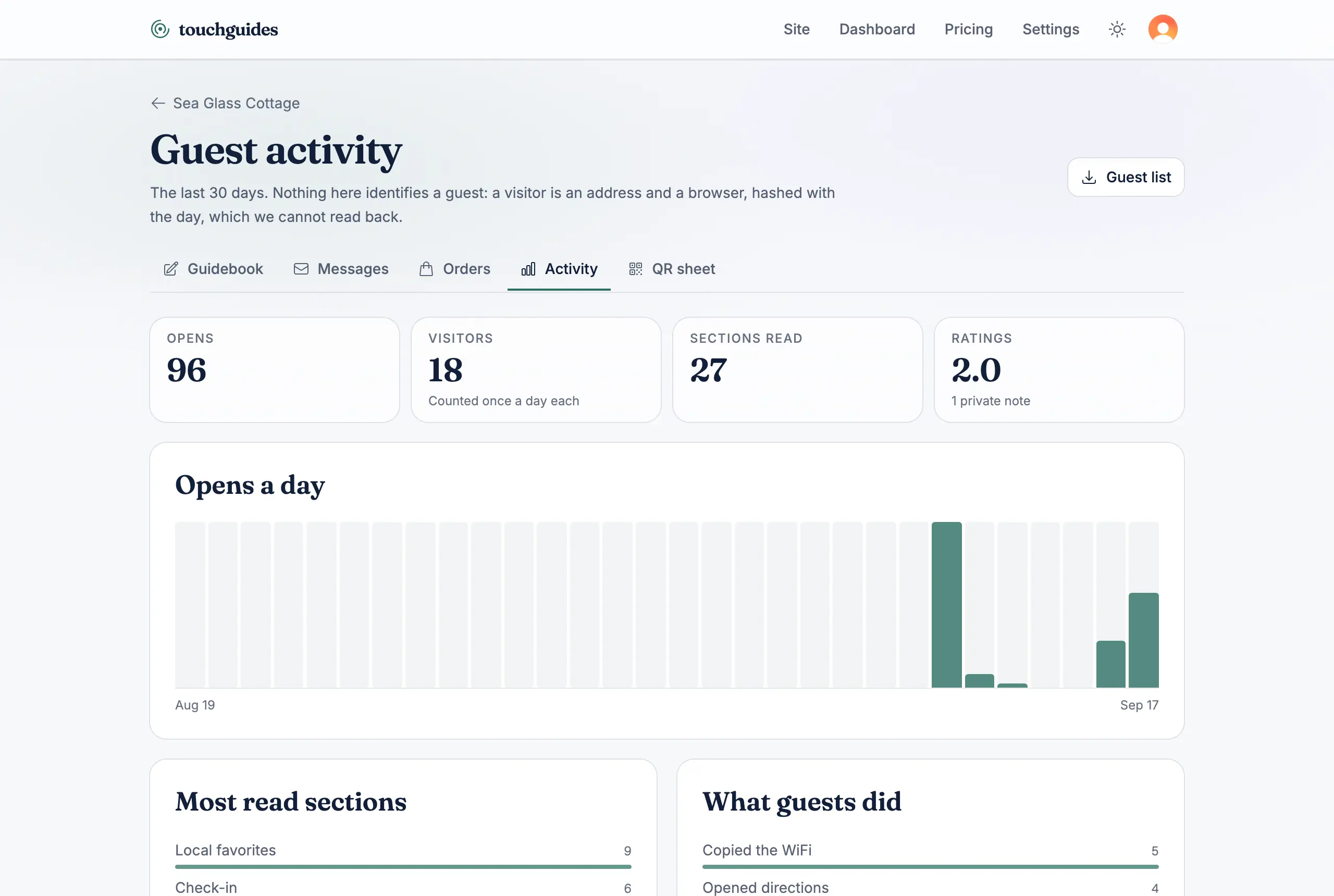Select the Activity tab
Screen dimensions: 1334x896
click(559, 269)
